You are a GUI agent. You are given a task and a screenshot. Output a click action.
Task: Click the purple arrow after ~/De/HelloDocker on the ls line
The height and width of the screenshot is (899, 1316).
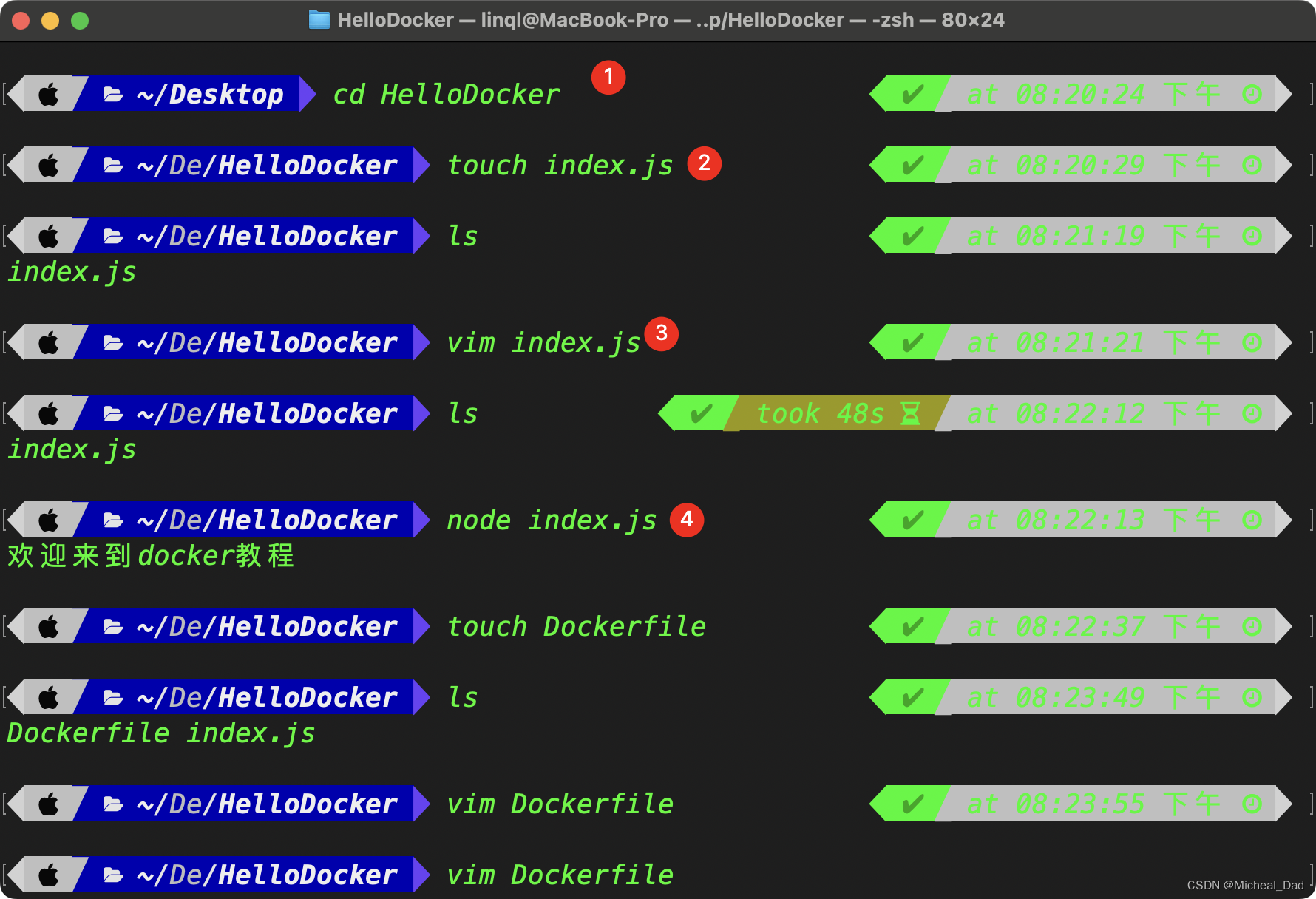tap(420, 235)
